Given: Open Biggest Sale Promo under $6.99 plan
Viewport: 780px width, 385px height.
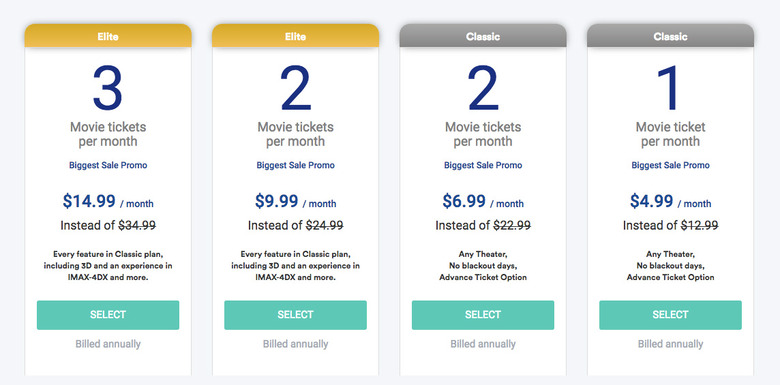Looking at the screenshot, I should [x=483, y=165].
